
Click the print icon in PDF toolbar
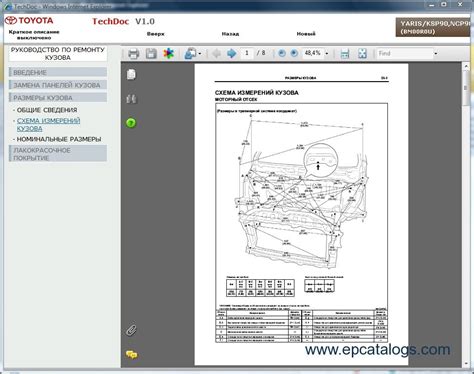[x=133, y=54]
